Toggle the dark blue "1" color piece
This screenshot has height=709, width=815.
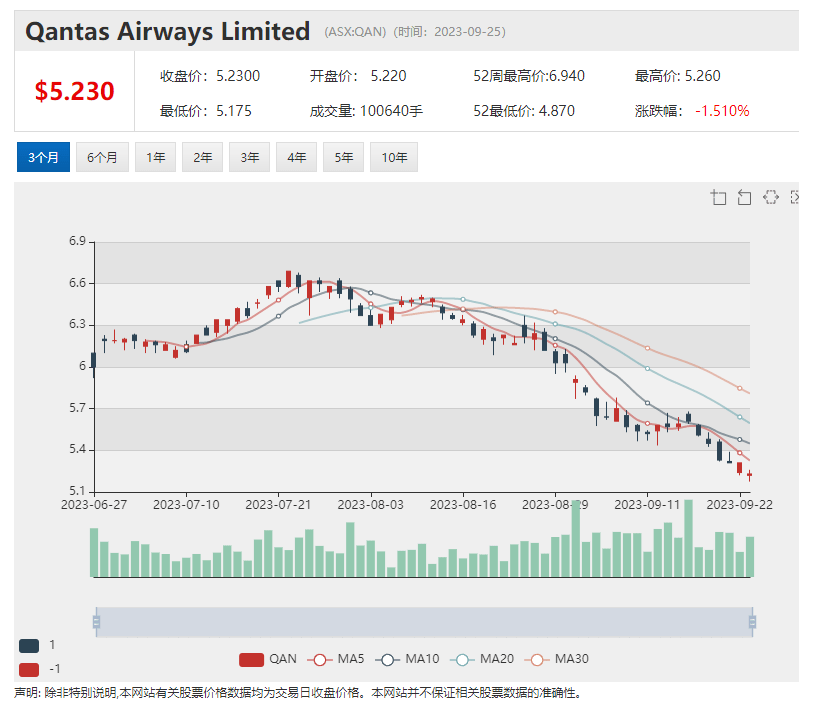pos(29,646)
